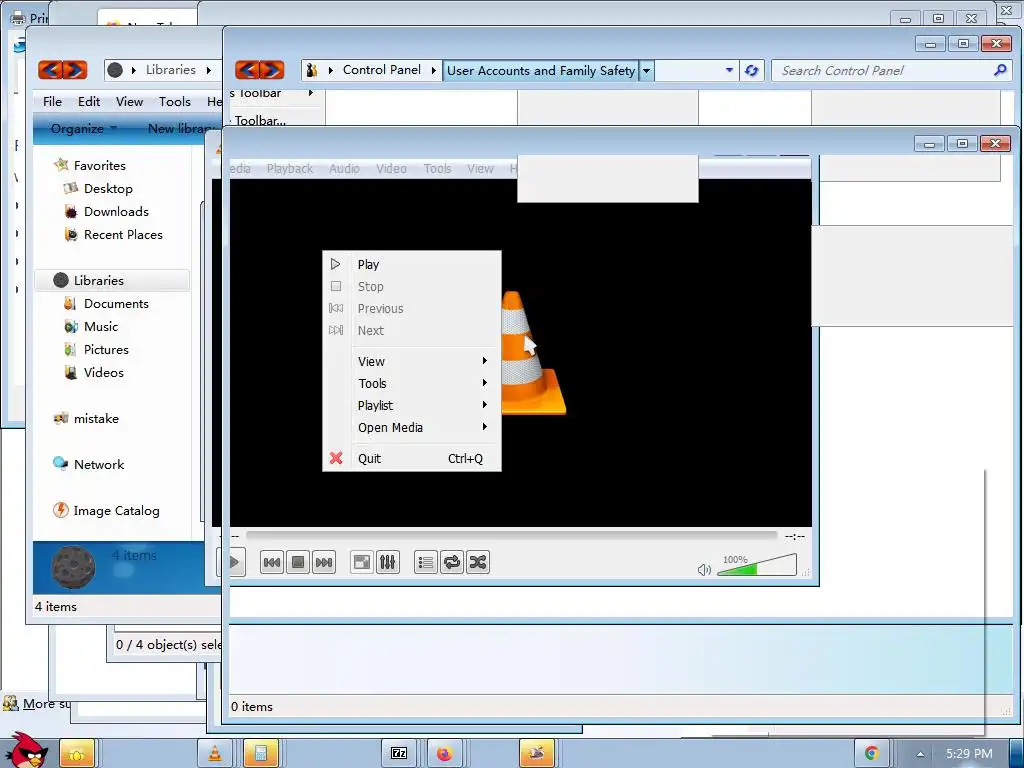Screen dimensions: 1024x768
Task: Open the VLC Audio menu
Action: 344,169
